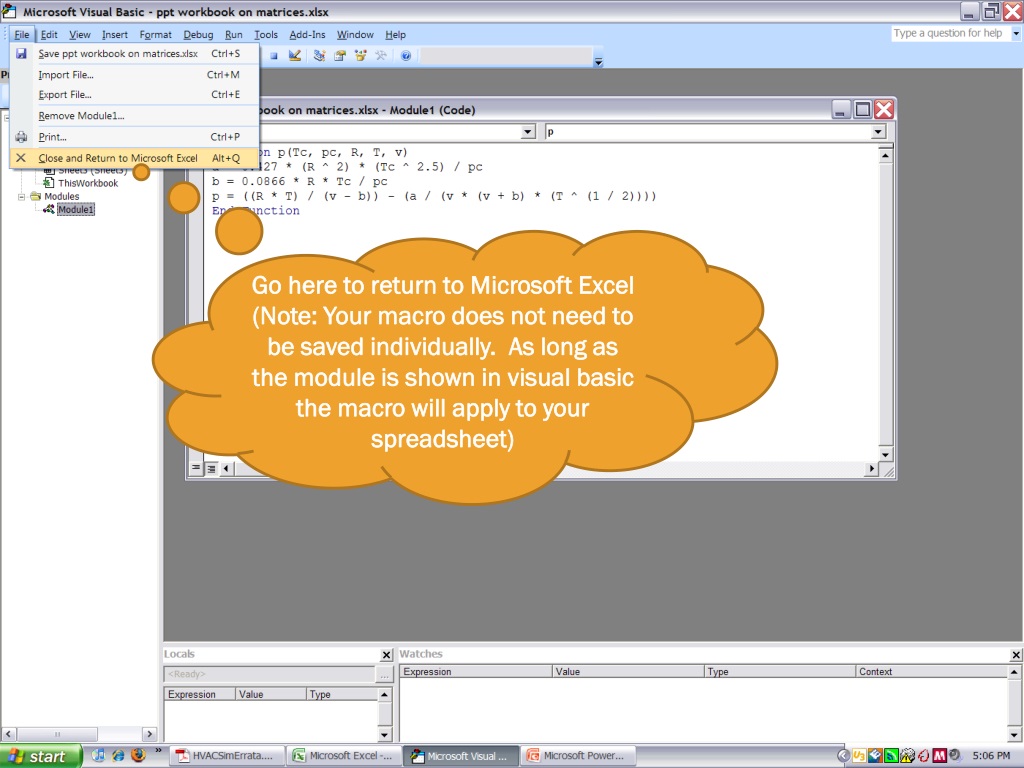Click the Save icon in the File menu
1024x768 pixels.
(x=21, y=54)
